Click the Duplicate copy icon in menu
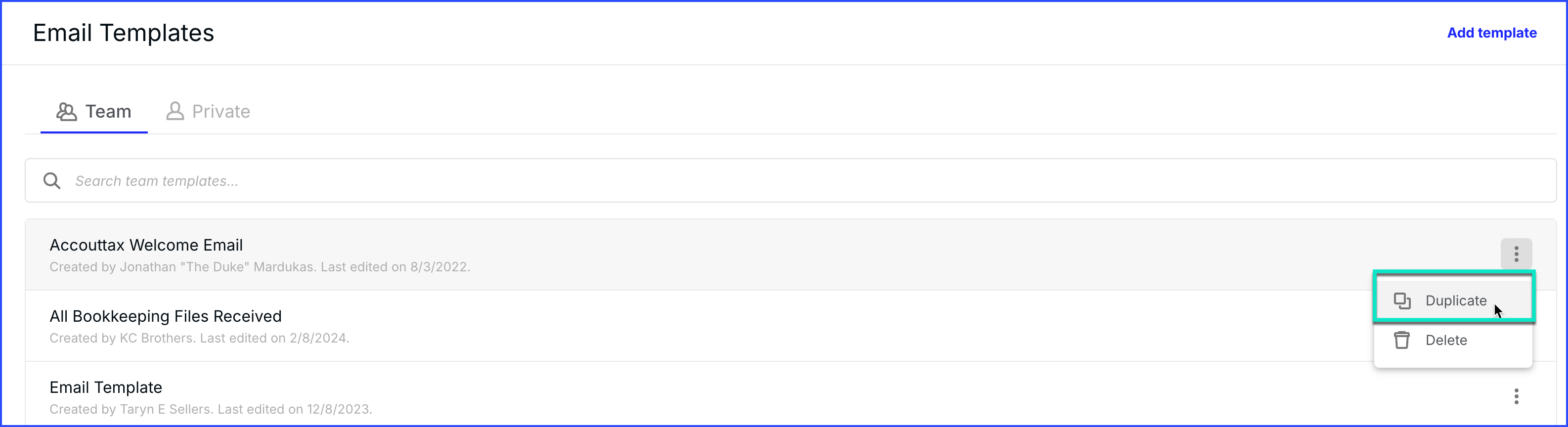The image size is (1568, 427). tap(1402, 300)
